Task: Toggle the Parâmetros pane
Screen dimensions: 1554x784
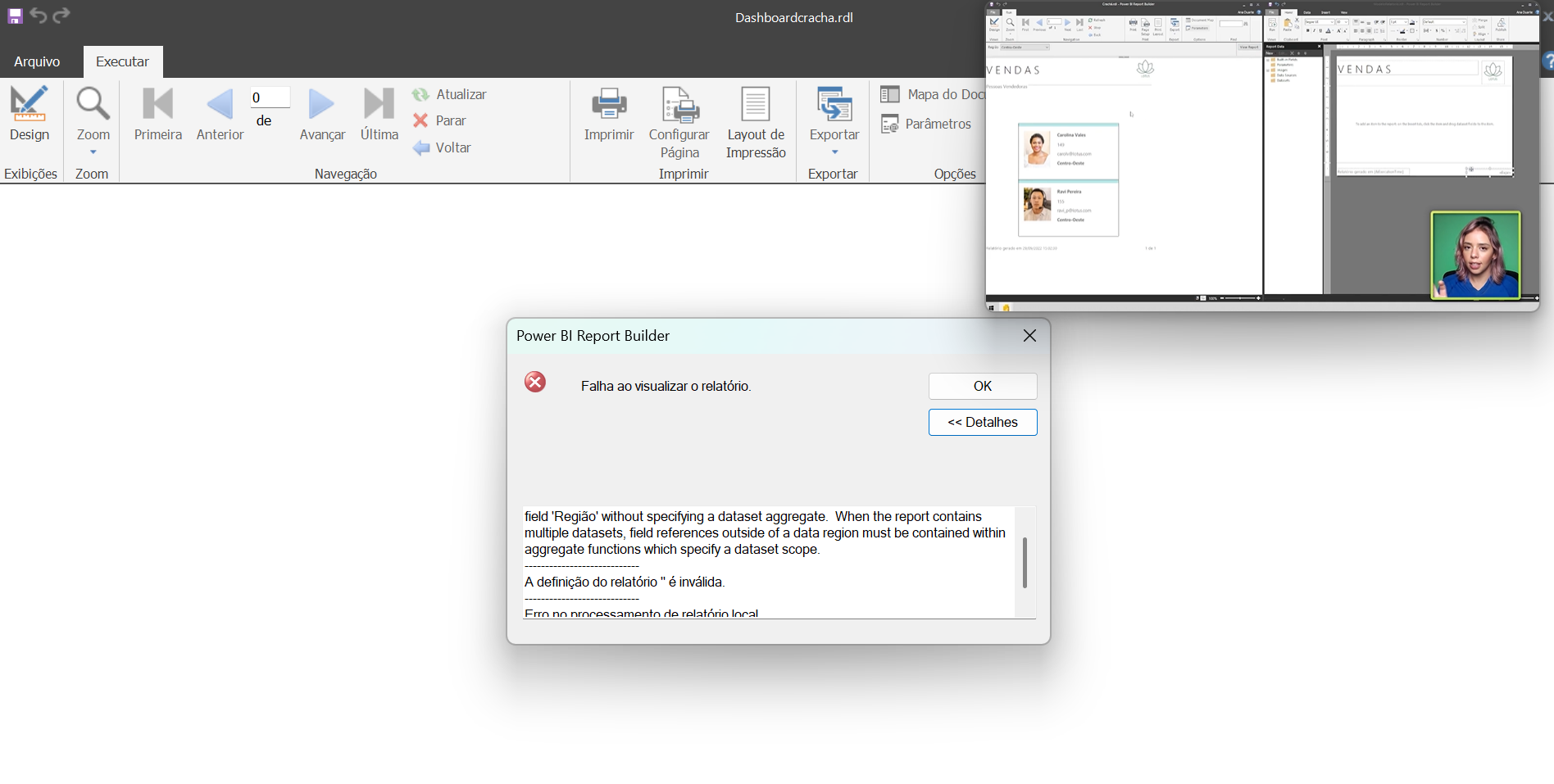Action: [x=925, y=124]
